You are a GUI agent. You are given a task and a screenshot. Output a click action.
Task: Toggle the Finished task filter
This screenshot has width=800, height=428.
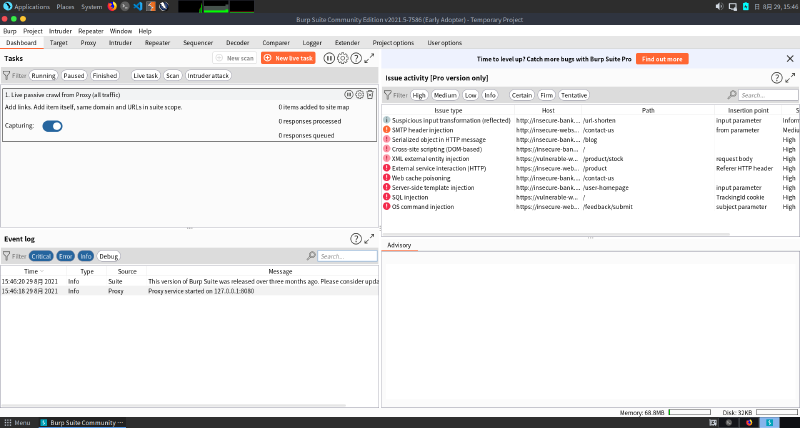(105, 75)
